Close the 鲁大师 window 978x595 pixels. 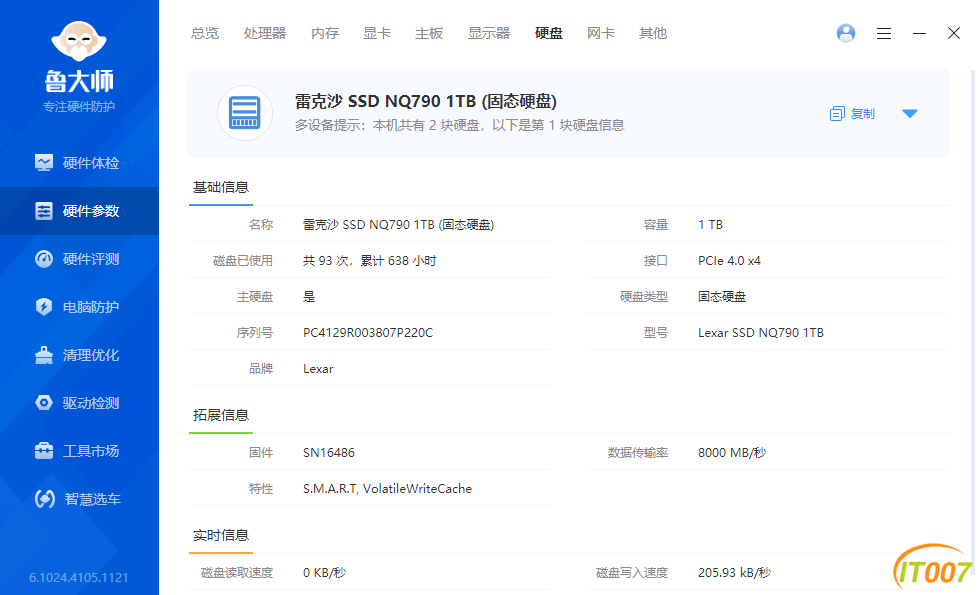(954, 33)
